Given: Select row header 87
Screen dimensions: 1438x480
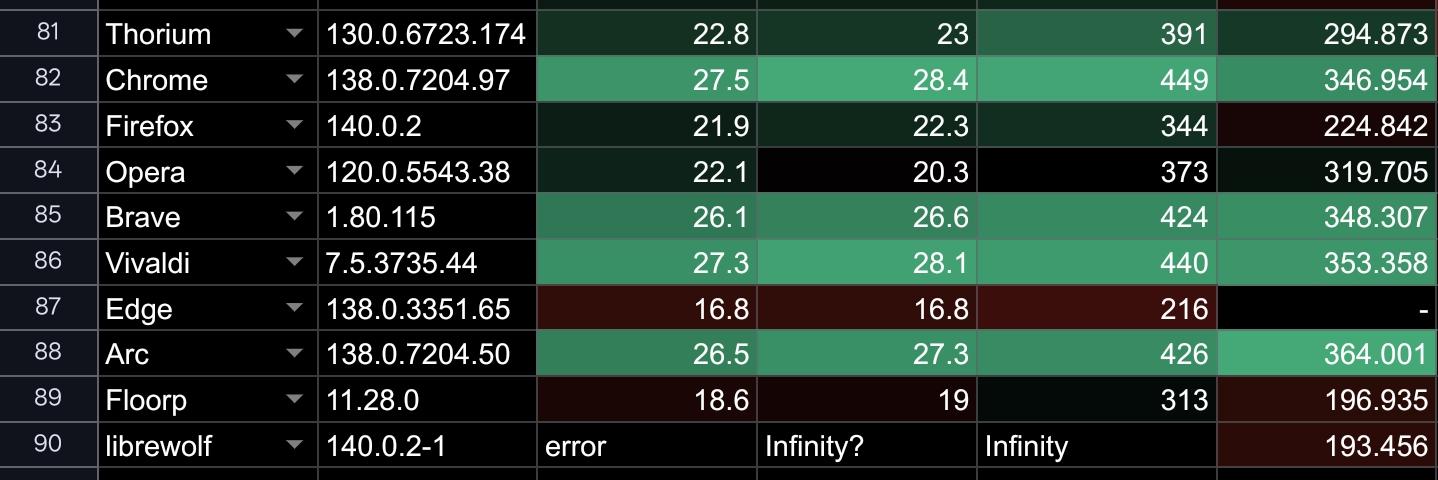Looking at the screenshot, I should [48, 308].
